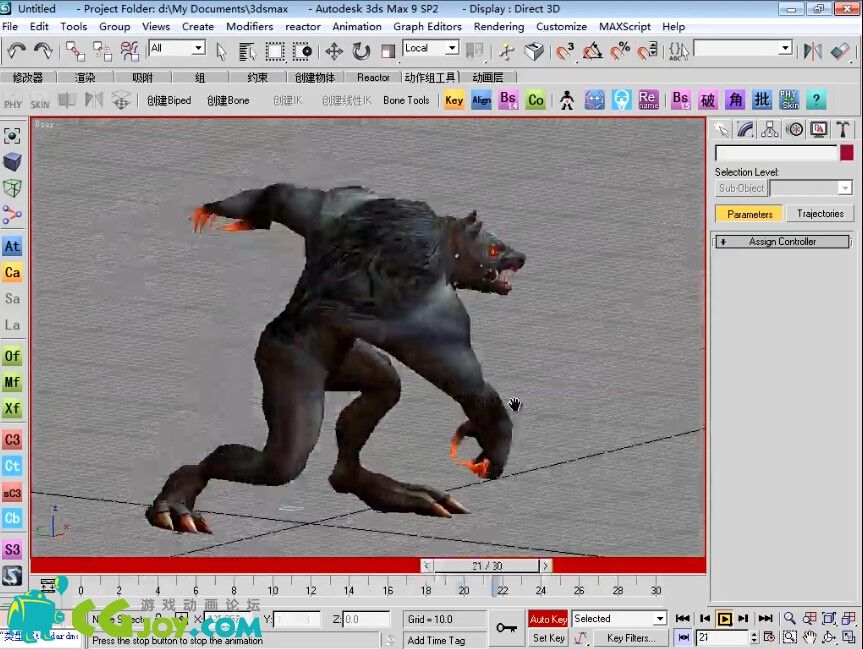Image resolution: width=863 pixels, height=649 pixels.
Task: Click the Ca sidebar icon
Action: (x=12, y=272)
